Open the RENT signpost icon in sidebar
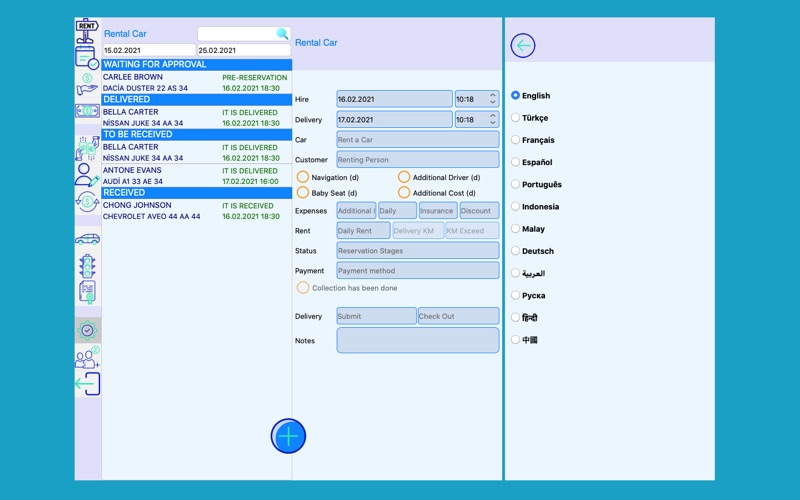Viewport: 800px width, 500px height. [x=87, y=32]
